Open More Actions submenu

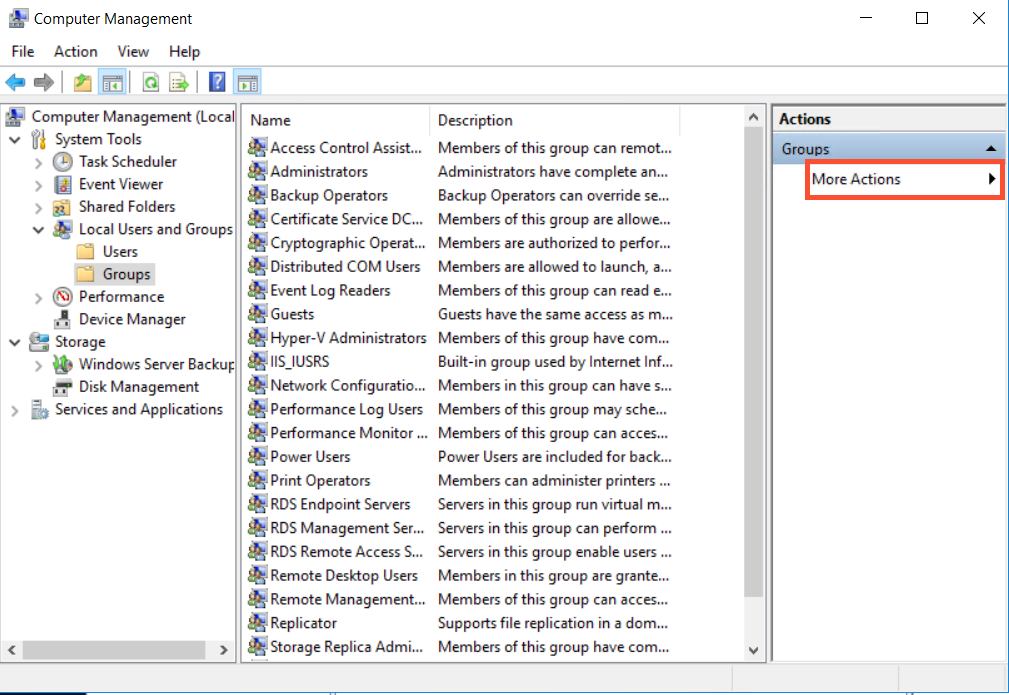pos(903,180)
